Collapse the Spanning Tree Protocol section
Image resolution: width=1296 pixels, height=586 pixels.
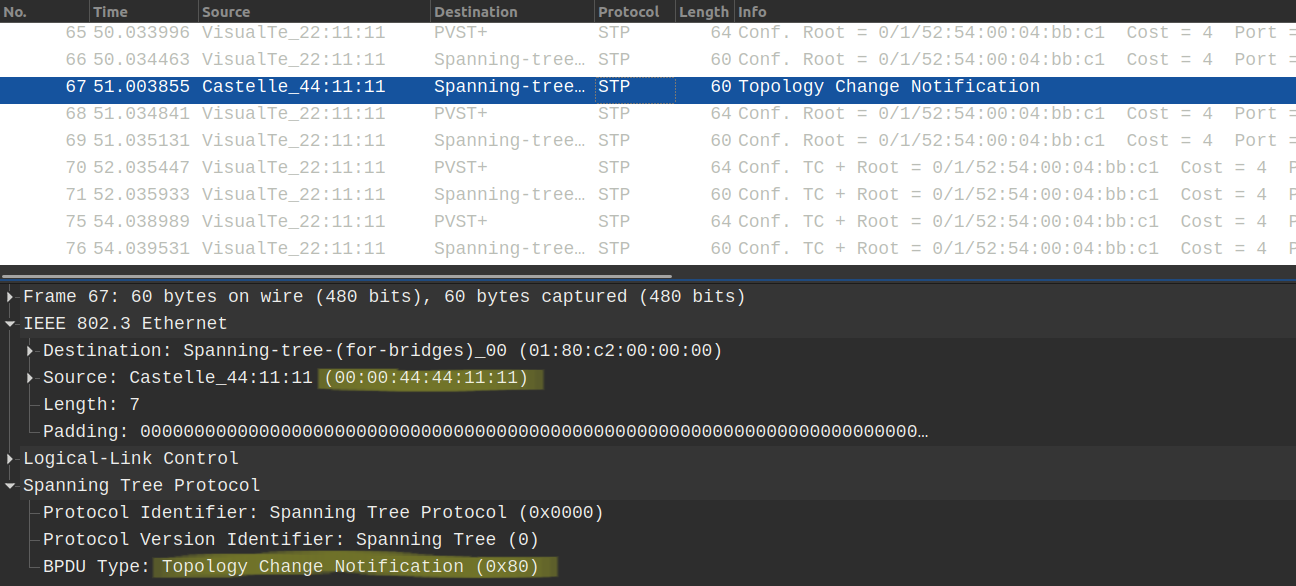[11, 486]
